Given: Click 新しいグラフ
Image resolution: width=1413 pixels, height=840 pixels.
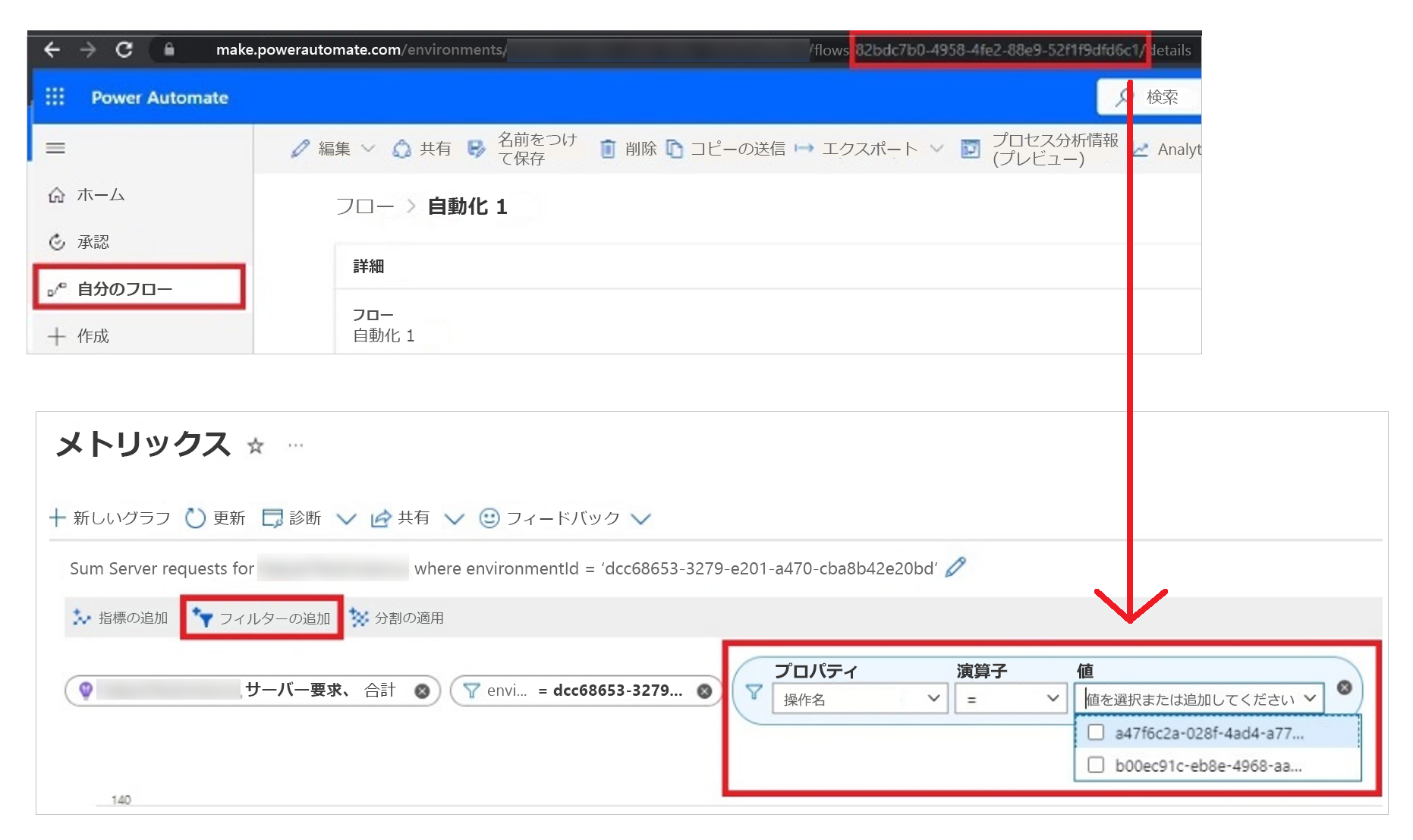Looking at the screenshot, I should 110,518.
